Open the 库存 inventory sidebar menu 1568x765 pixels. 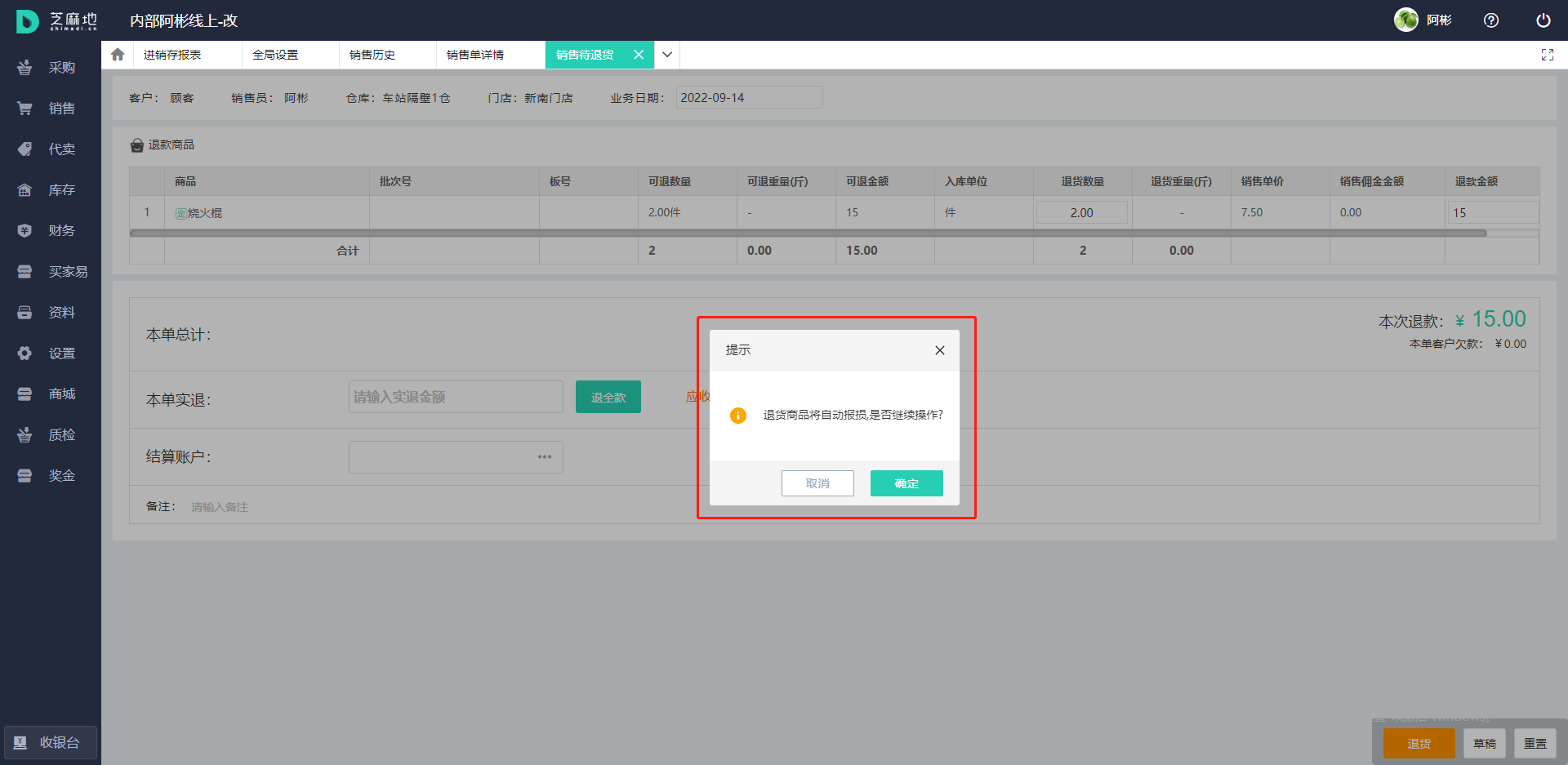49,190
